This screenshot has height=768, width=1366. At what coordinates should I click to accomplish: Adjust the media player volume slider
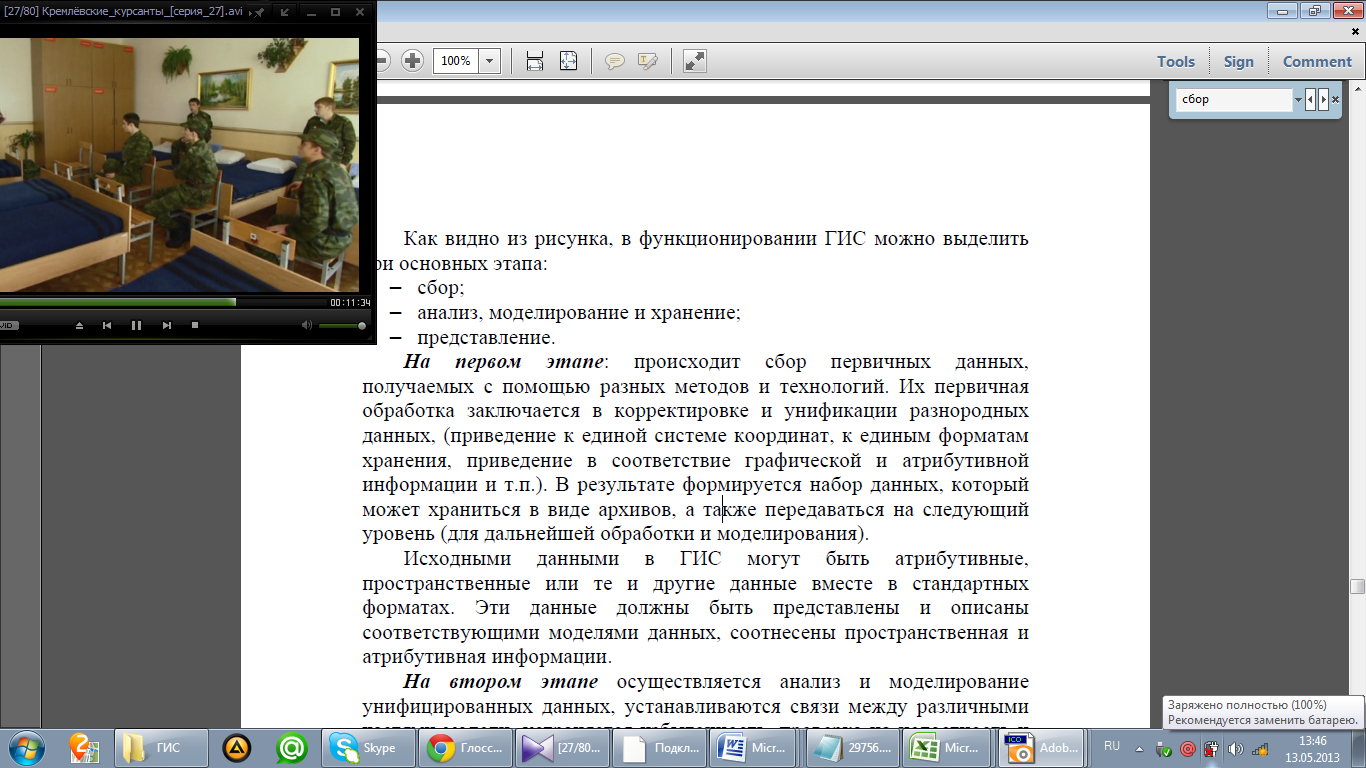click(342, 325)
